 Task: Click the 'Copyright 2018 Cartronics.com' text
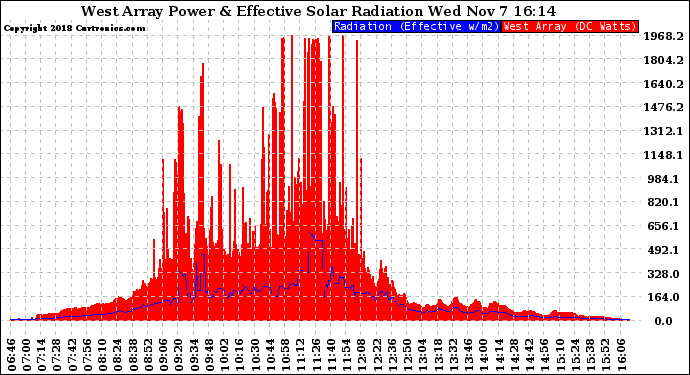click(x=74, y=28)
